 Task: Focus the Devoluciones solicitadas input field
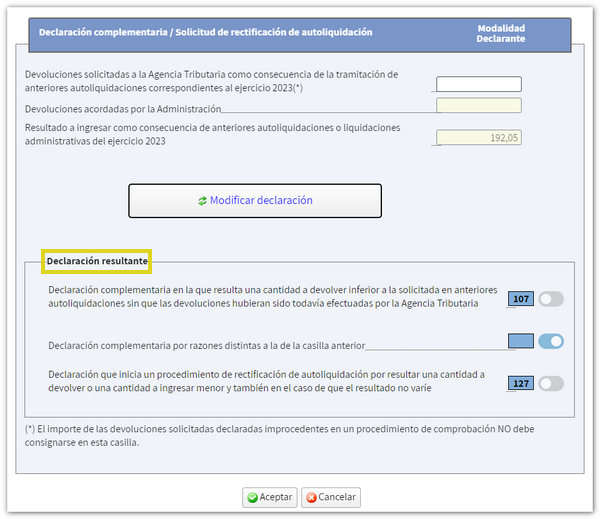coord(479,85)
